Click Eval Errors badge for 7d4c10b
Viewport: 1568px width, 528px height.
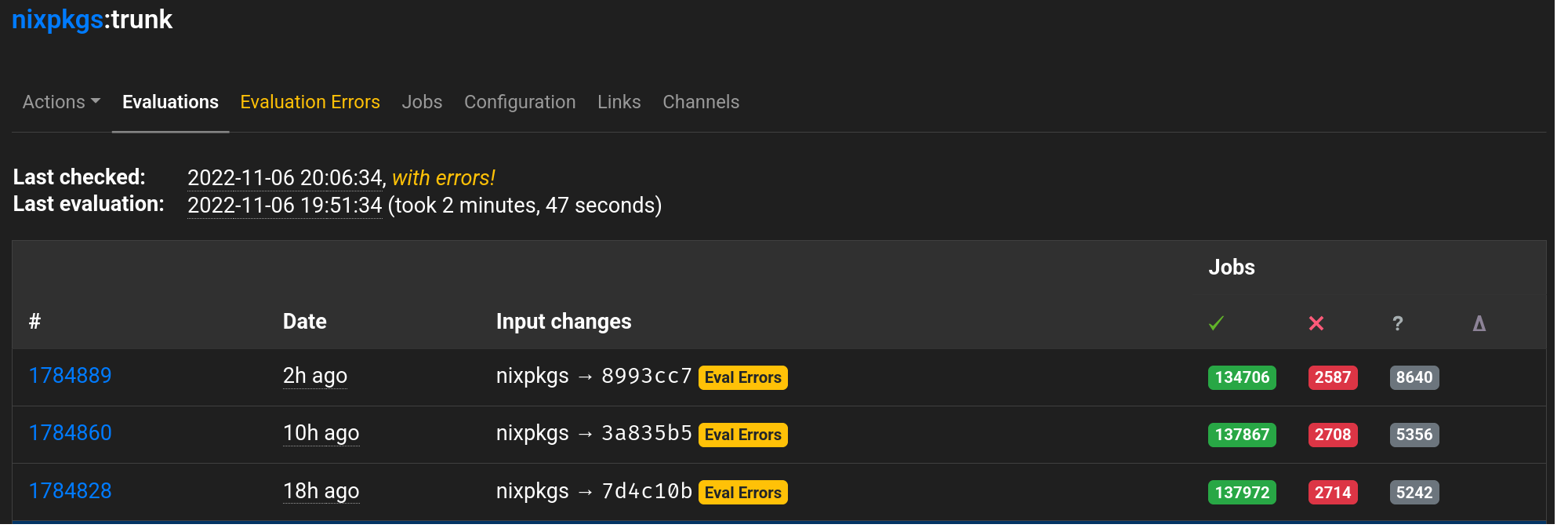coord(742,493)
